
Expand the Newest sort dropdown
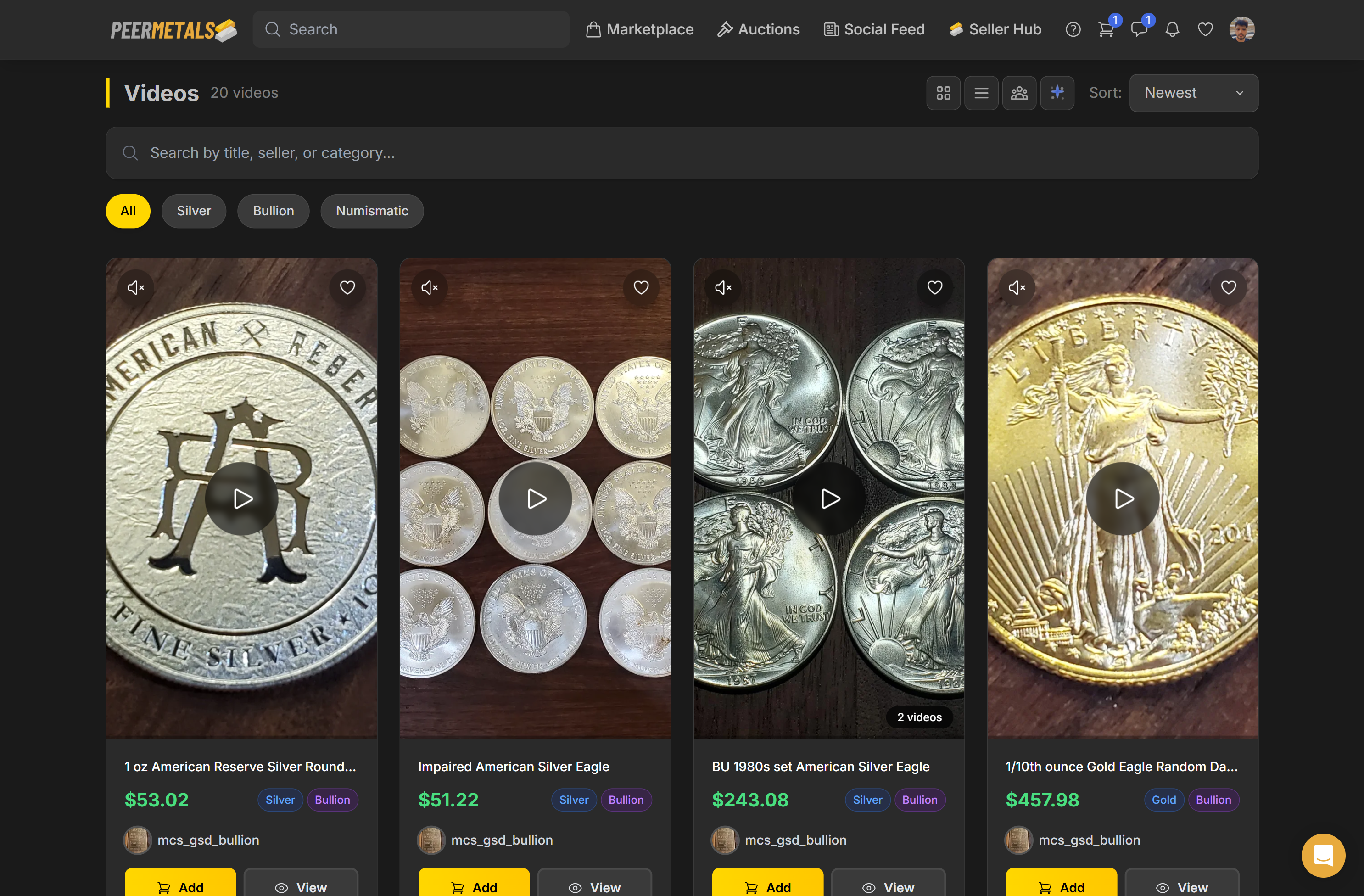(1193, 93)
